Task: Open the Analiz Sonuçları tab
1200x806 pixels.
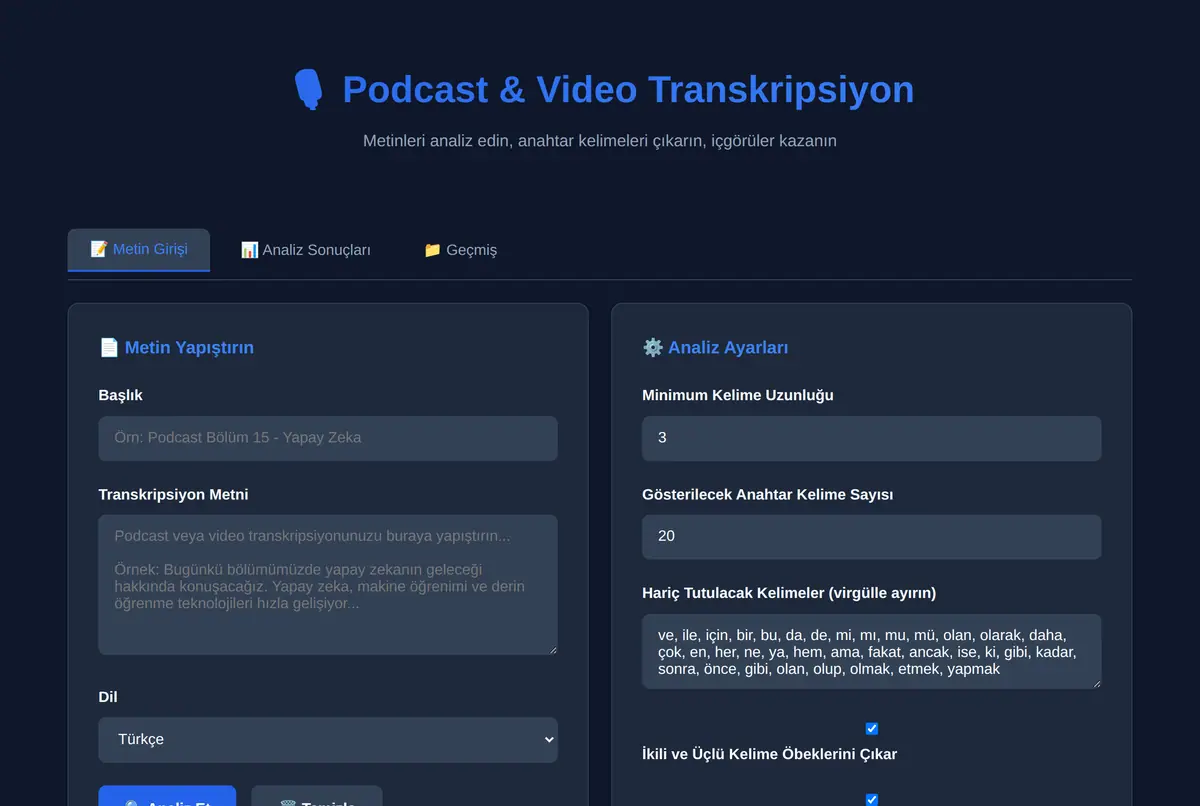Action: 305,250
